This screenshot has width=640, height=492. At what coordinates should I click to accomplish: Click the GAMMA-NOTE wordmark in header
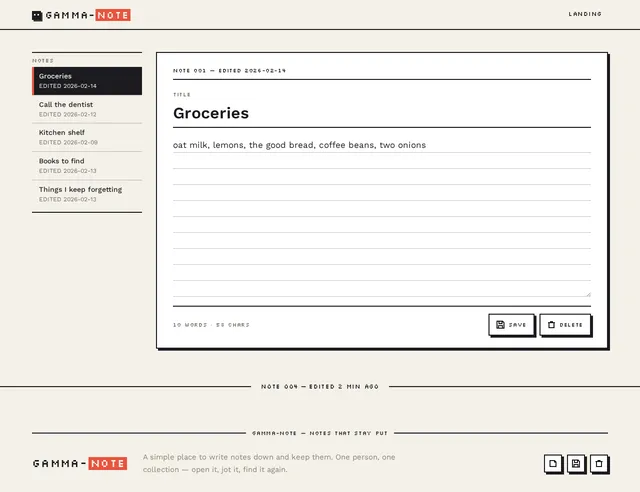(x=88, y=16)
